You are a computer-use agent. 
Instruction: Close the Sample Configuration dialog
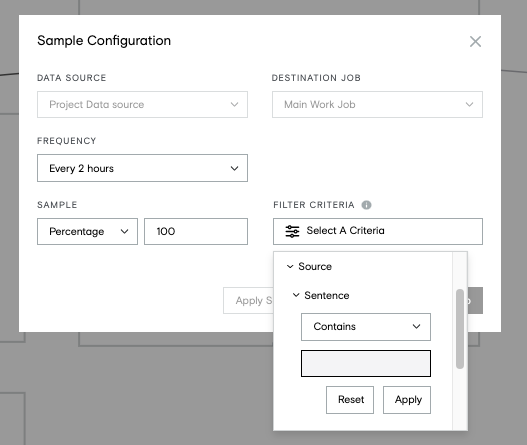[475, 42]
